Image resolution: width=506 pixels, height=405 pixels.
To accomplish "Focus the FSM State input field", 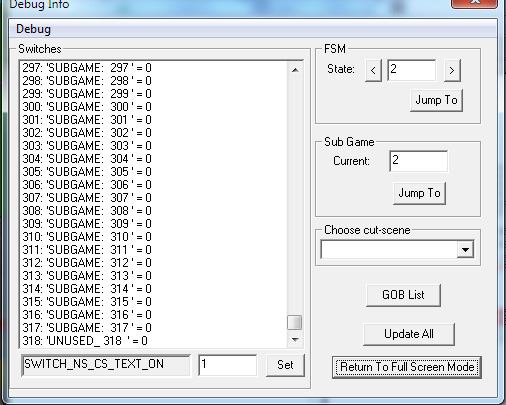I will point(411,70).
